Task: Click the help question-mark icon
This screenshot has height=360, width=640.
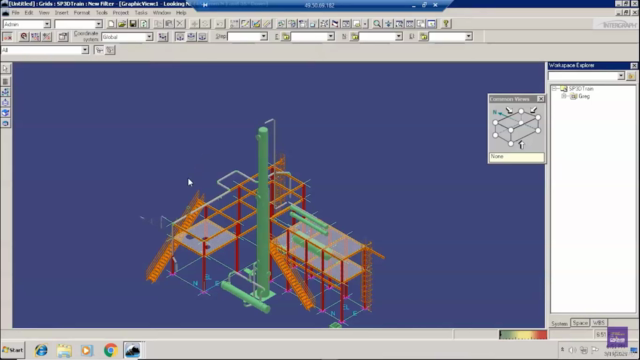Action: 446,24
